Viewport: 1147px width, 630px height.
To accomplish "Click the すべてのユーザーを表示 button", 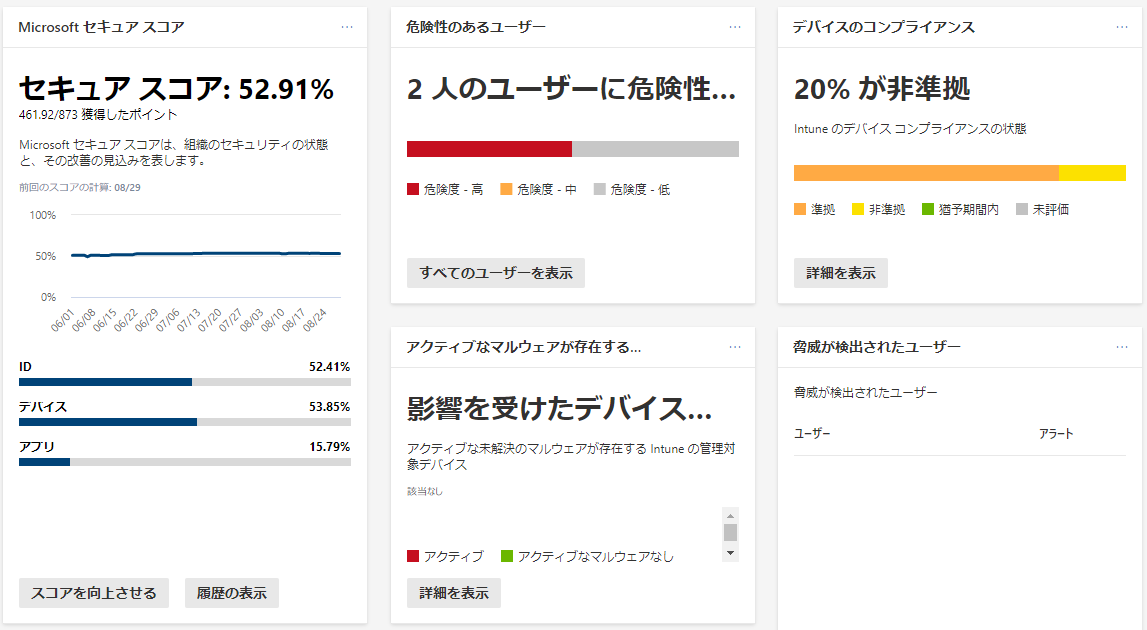I will click(496, 273).
